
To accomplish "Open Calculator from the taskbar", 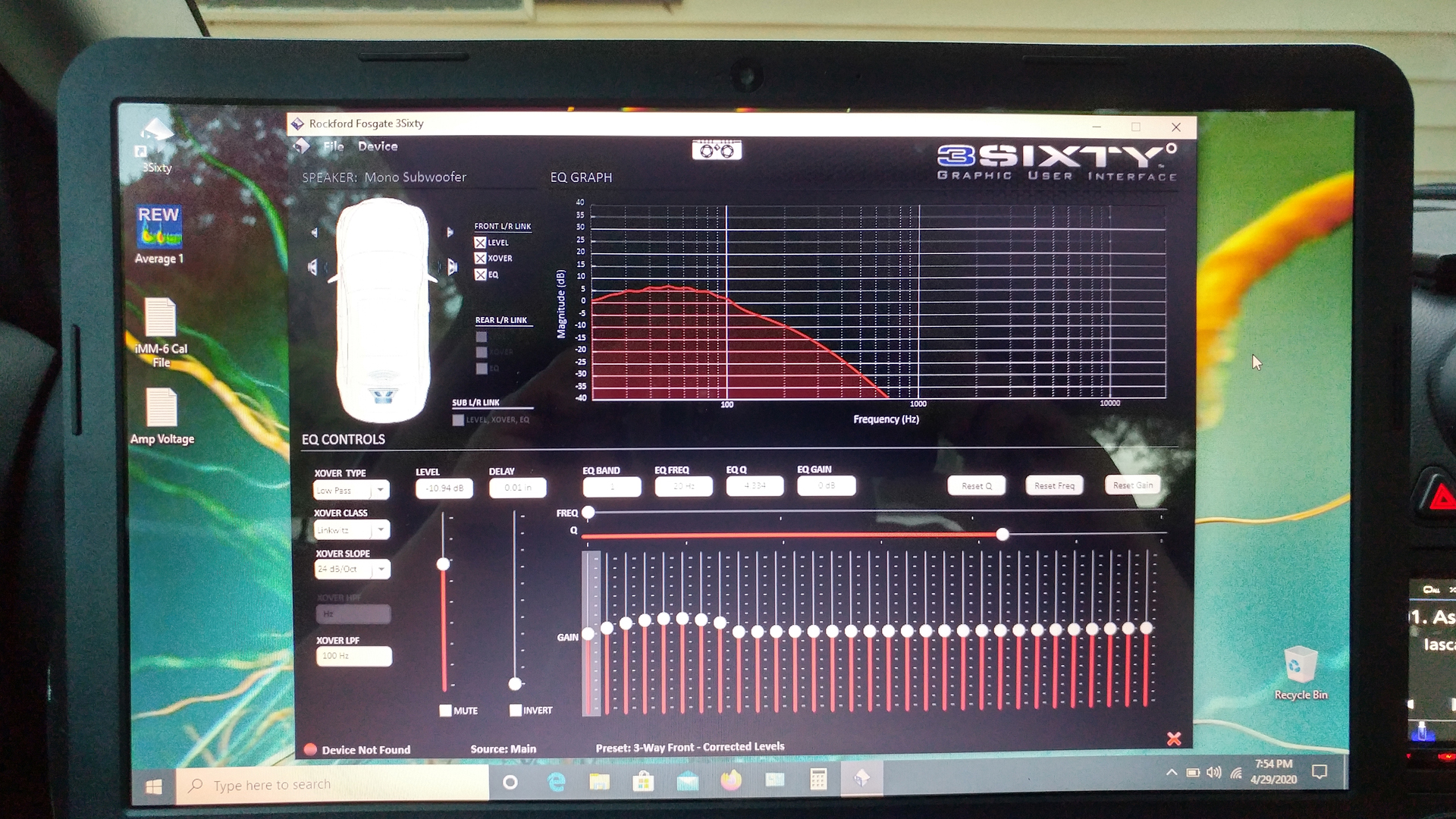I will click(x=818, y=779).
